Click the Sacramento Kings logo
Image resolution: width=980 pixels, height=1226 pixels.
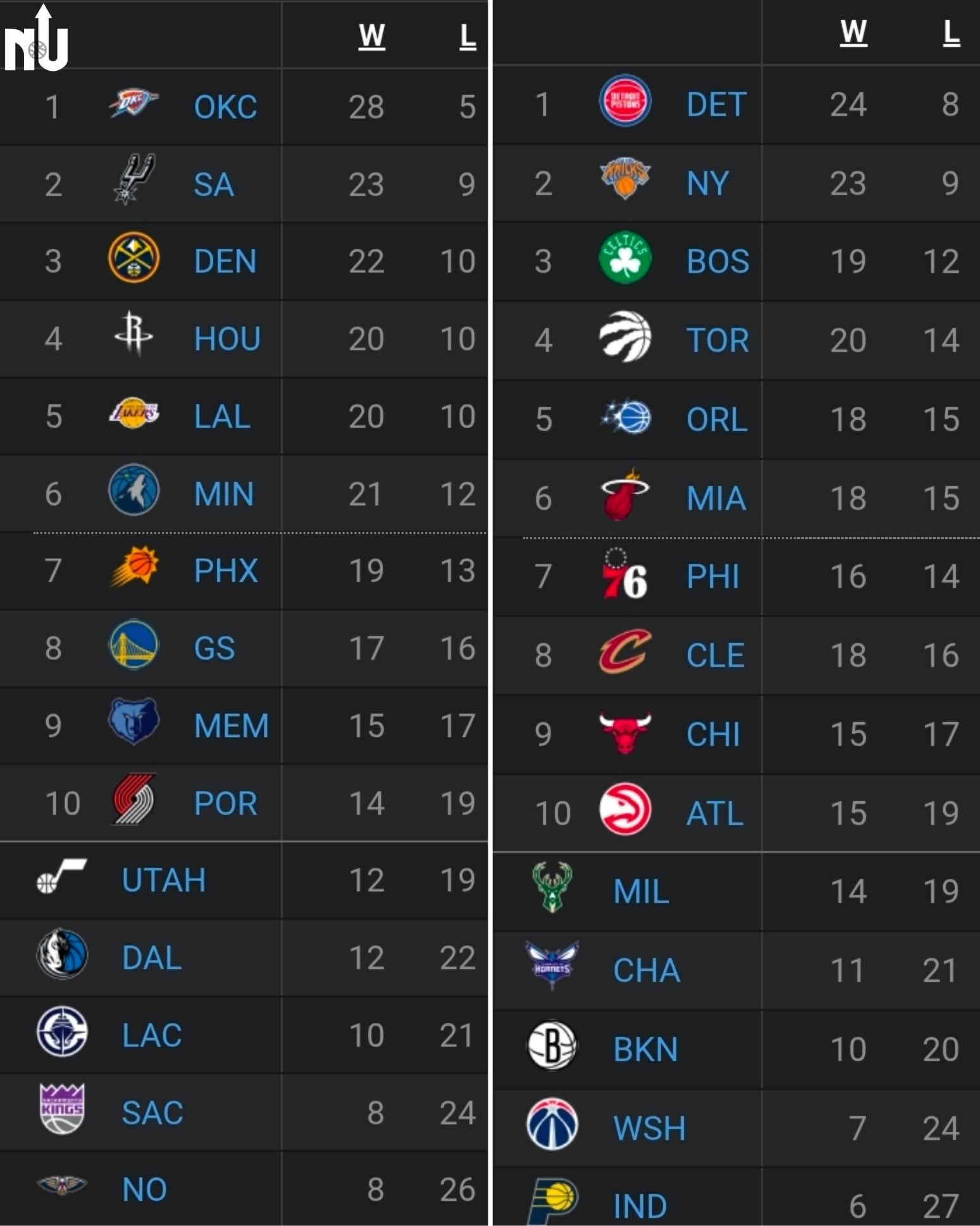(x=62, y=1109)
